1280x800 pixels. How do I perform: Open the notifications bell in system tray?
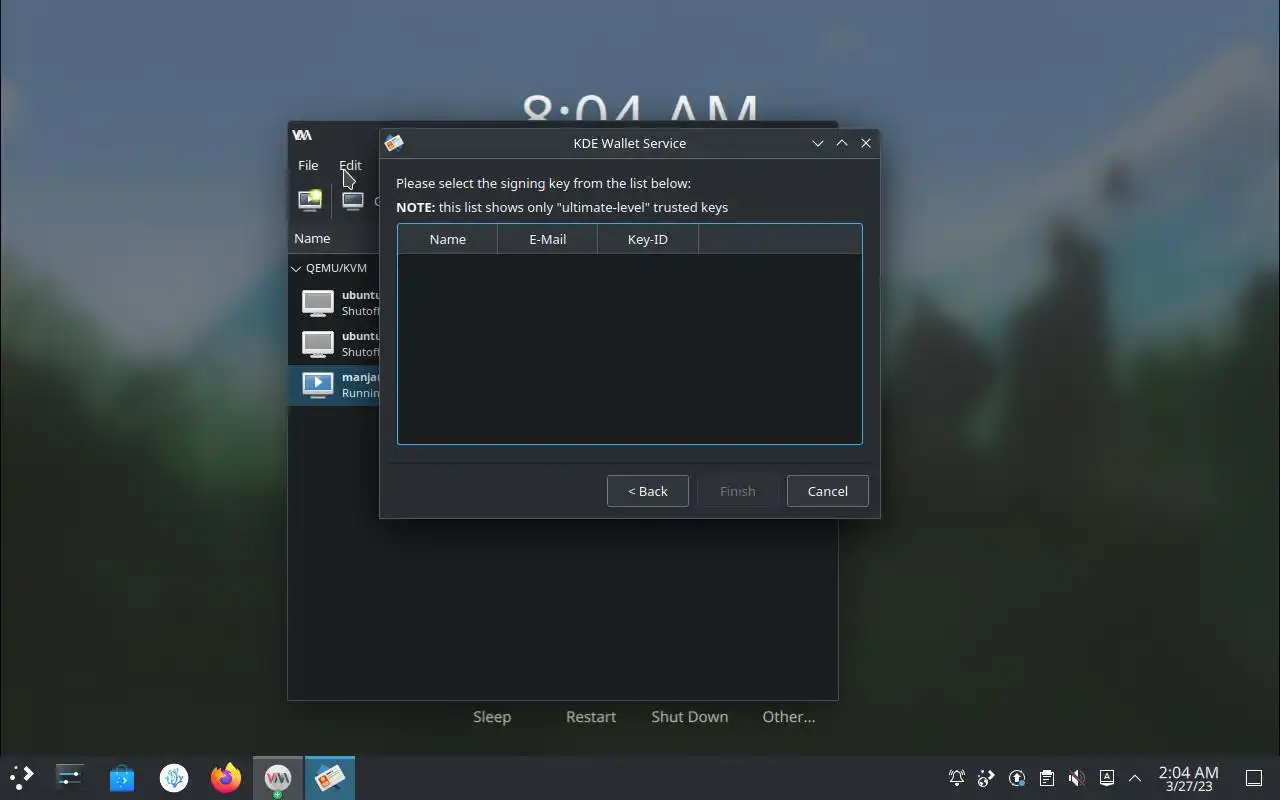[x=957, y=778]
